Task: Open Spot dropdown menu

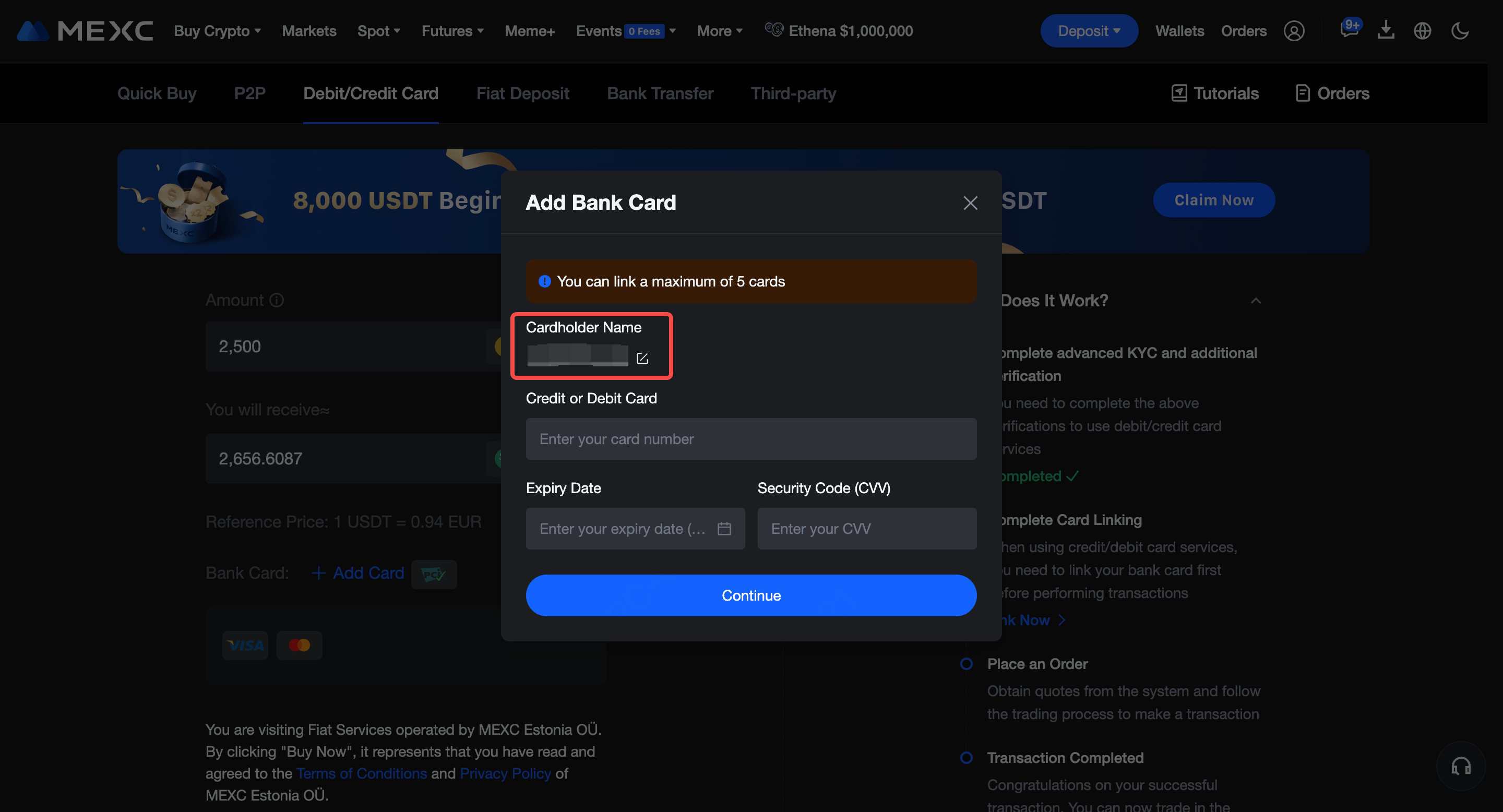Action: (x=379, y=31)
